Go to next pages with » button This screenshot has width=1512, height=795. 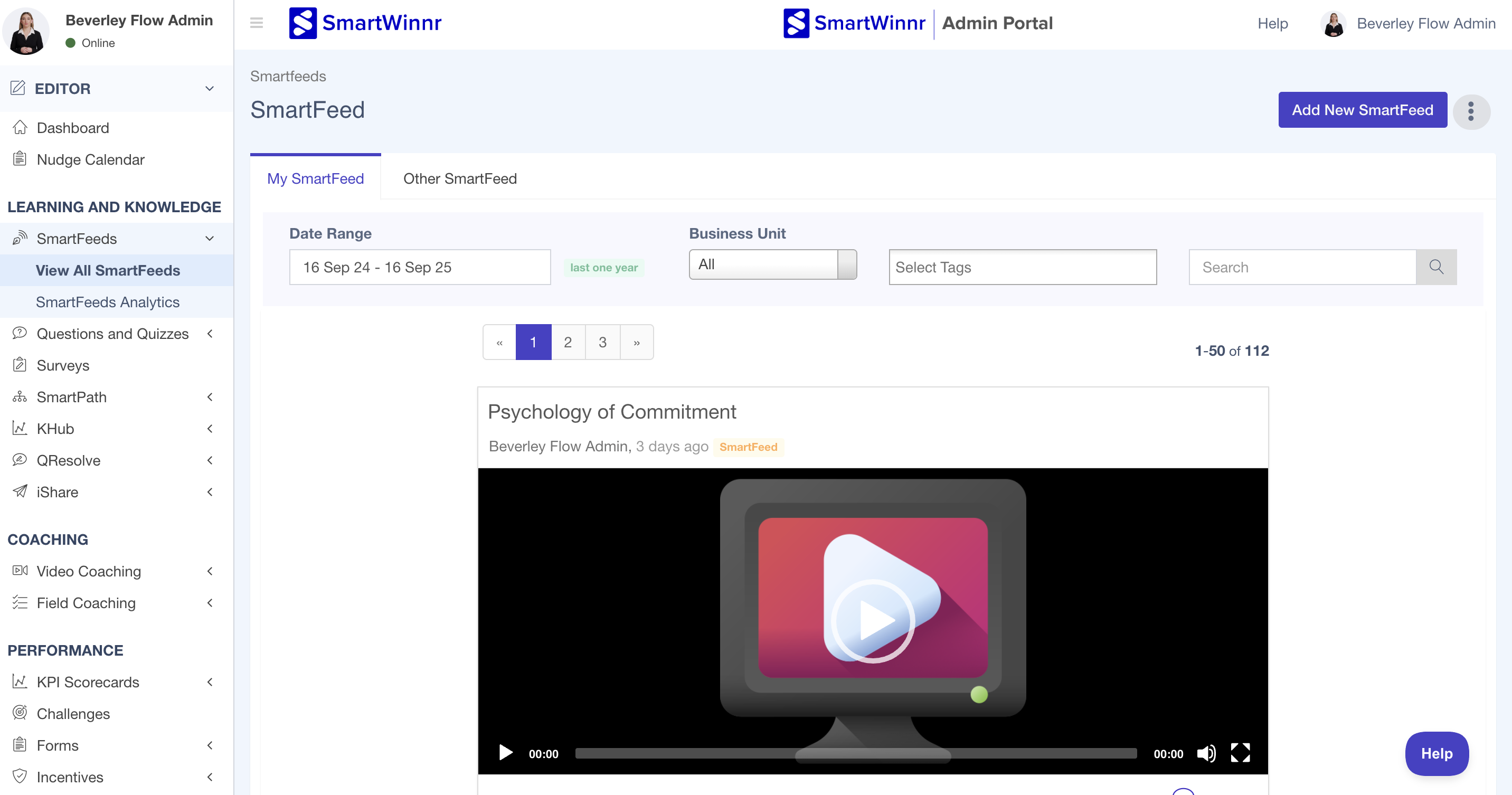(637, 342)
